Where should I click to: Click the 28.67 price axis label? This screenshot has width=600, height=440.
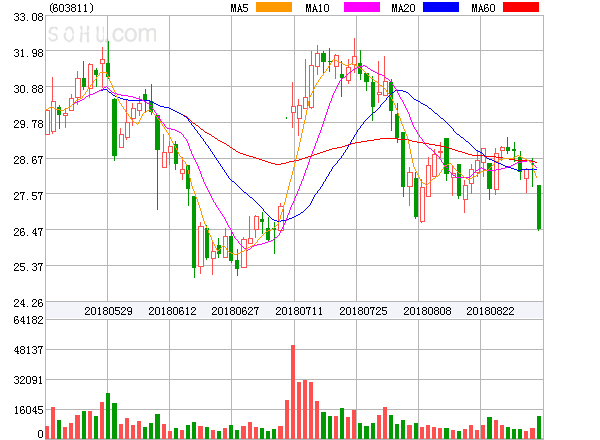tap(28, 160)
